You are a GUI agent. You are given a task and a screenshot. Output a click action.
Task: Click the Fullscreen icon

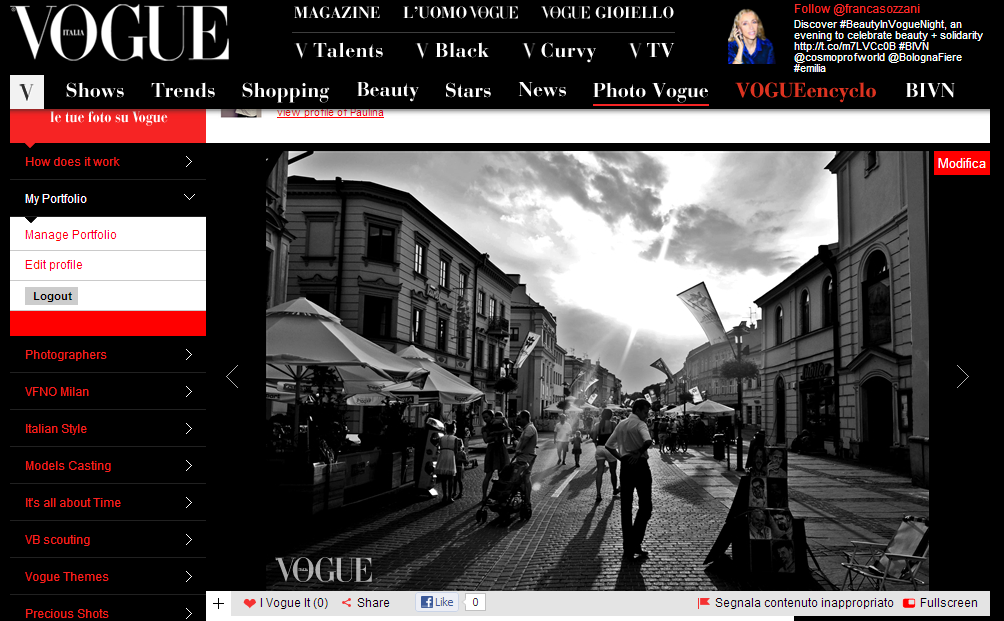tap(909, 603)
